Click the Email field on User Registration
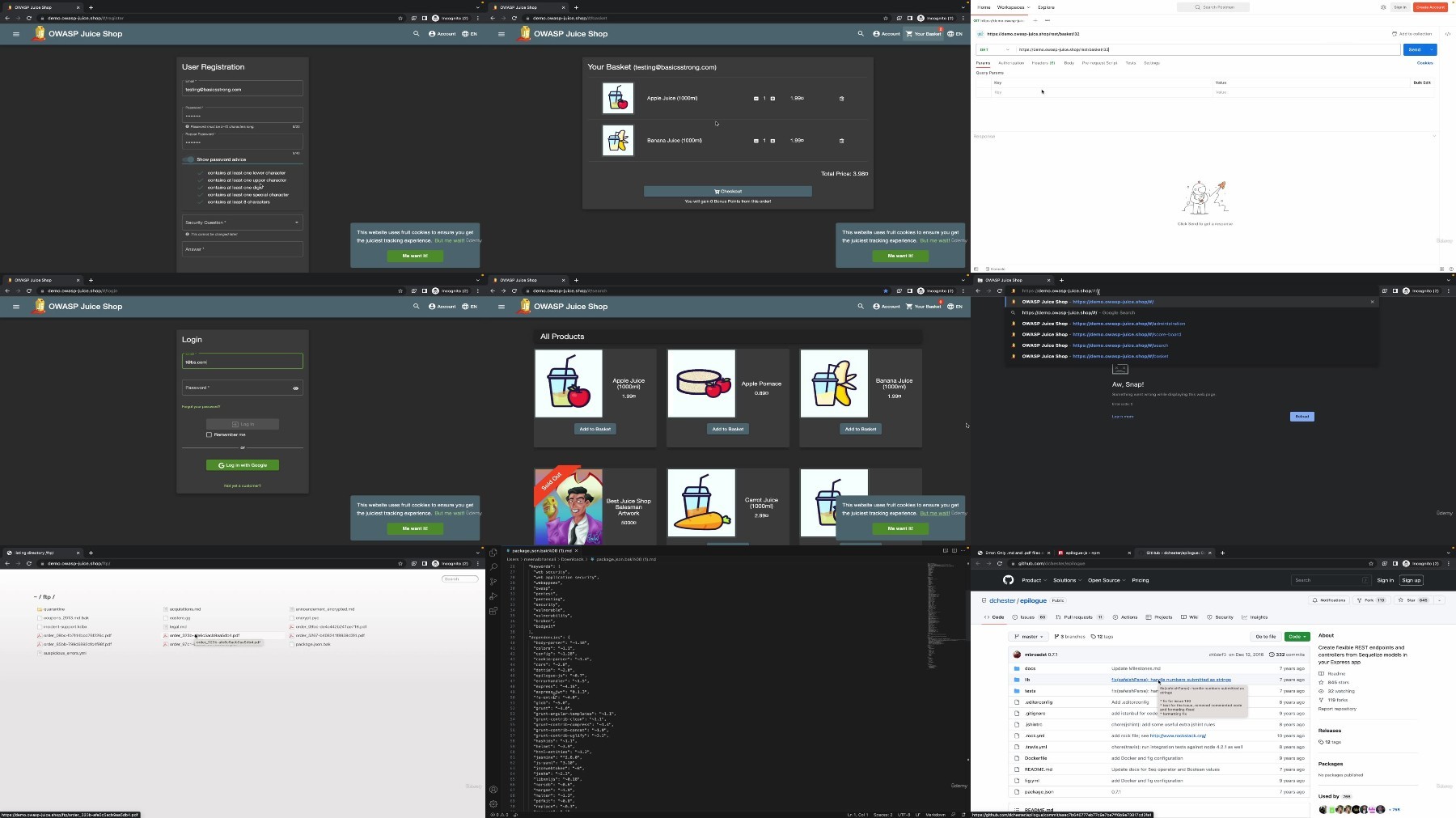This screenshot has width=1456, height=818. (243, 87)
